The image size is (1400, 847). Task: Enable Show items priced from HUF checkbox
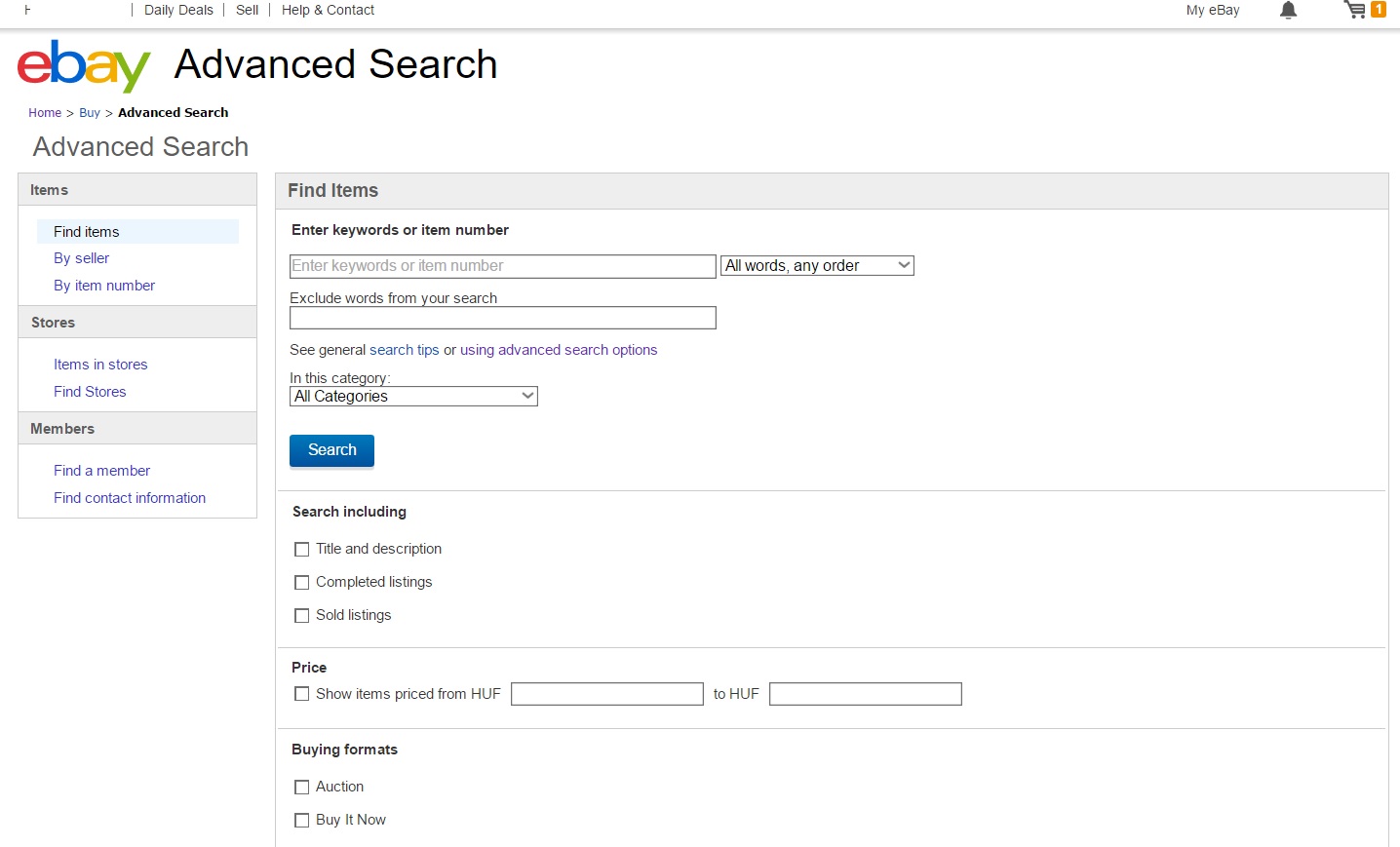(x=302, y=694)
